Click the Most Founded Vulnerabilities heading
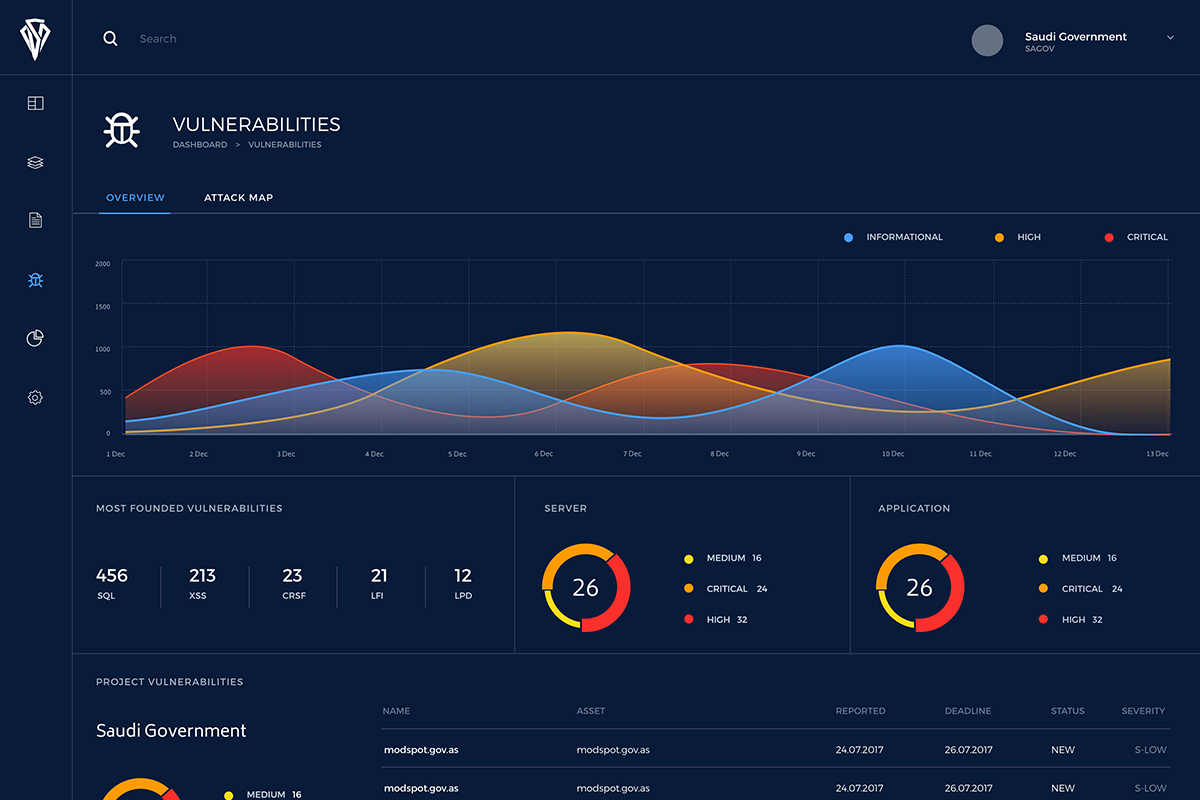 click(189, 508)
